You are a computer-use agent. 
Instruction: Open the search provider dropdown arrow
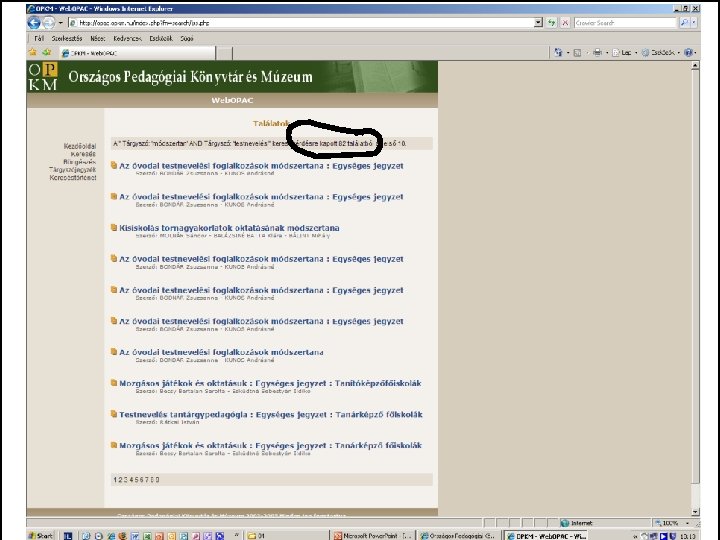pyautogui.click(x=694, y=22)
